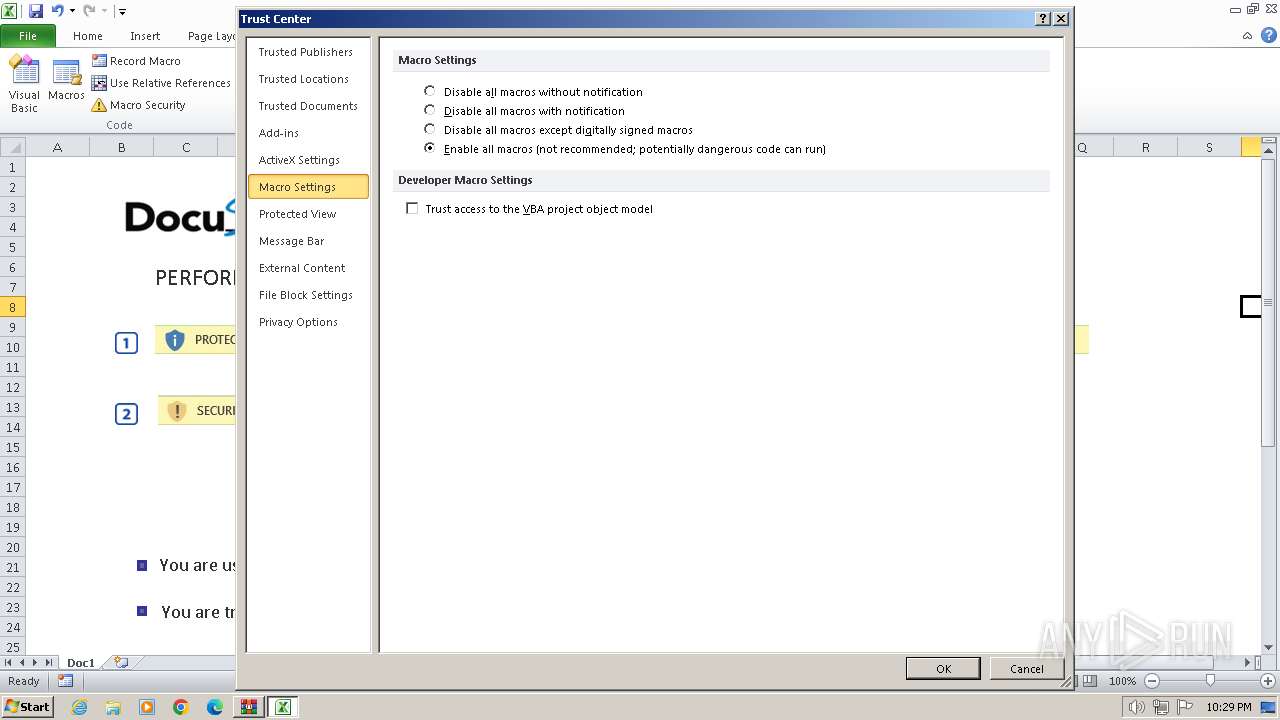Open File Explorer from taskbar
This screenshot has height=720, width=1280.
pos(113,707)
